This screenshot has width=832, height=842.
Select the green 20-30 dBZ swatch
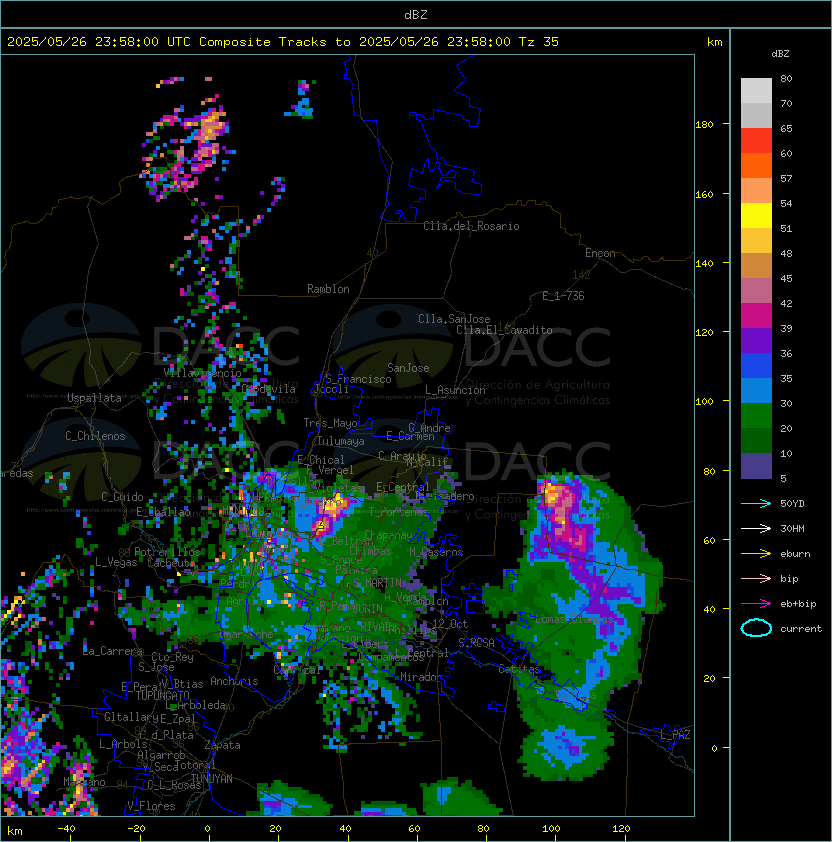coord(756,416)
